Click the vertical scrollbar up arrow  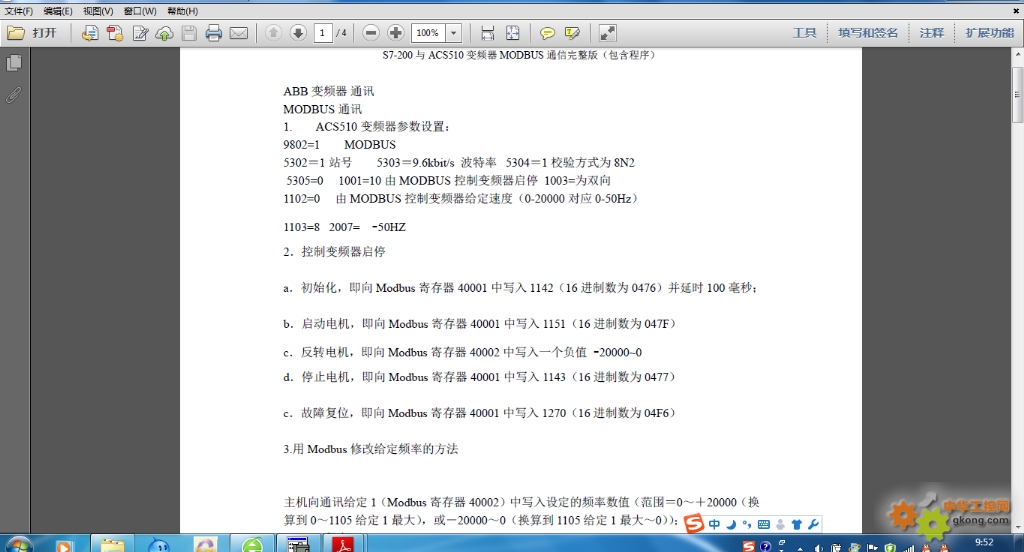(x=1017, y=54)
